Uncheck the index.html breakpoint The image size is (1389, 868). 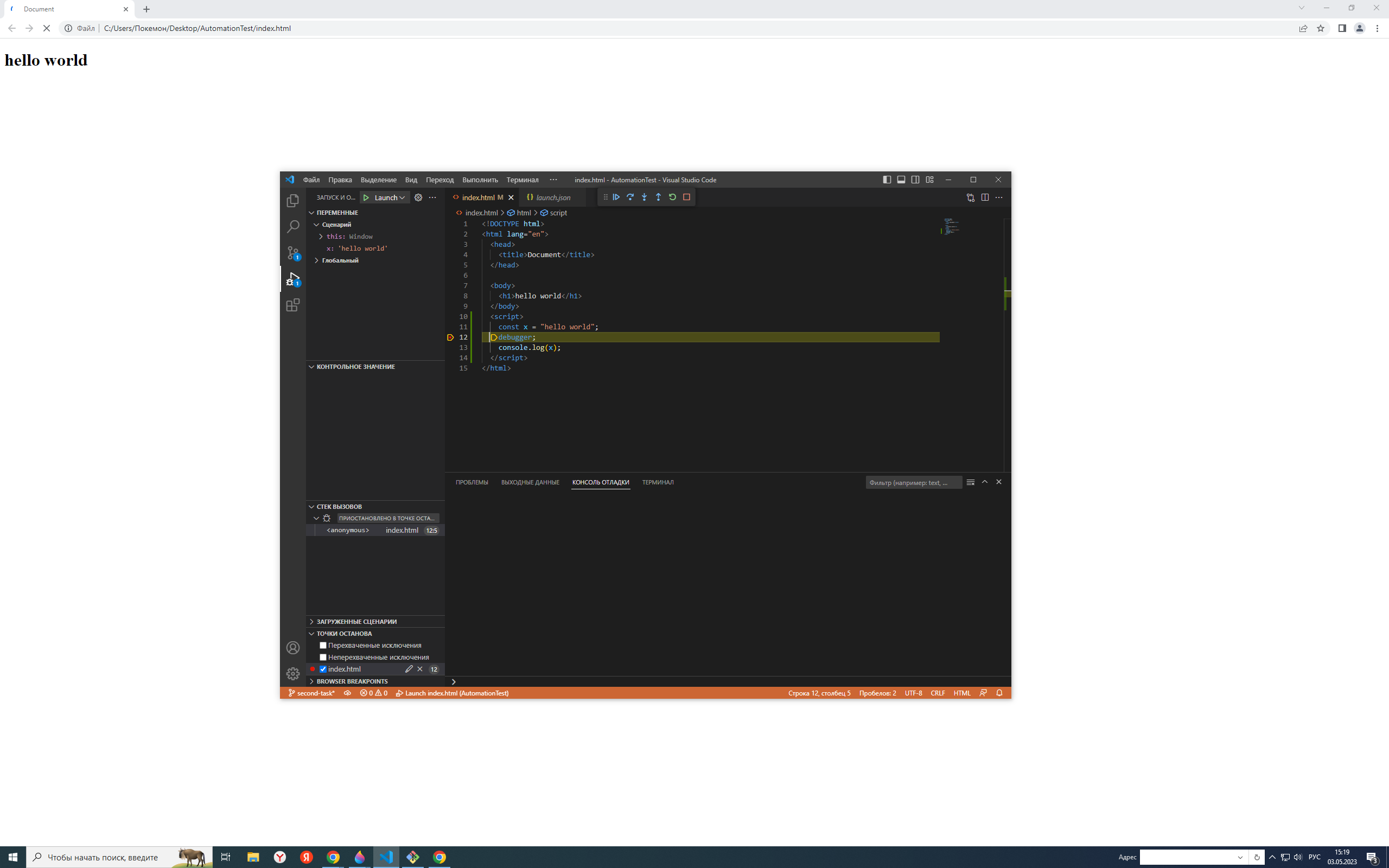(x=323, y=669)
